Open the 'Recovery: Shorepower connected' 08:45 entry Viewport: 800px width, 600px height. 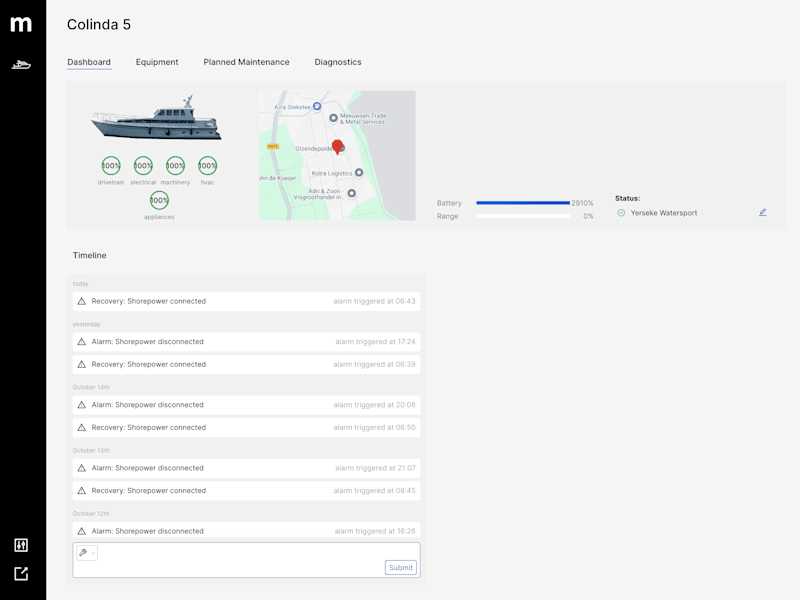coord(246,490)
